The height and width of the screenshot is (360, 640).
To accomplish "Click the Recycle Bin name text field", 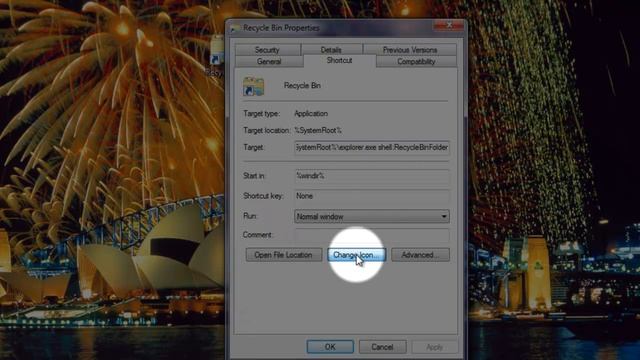I will (x=302, y=86).
